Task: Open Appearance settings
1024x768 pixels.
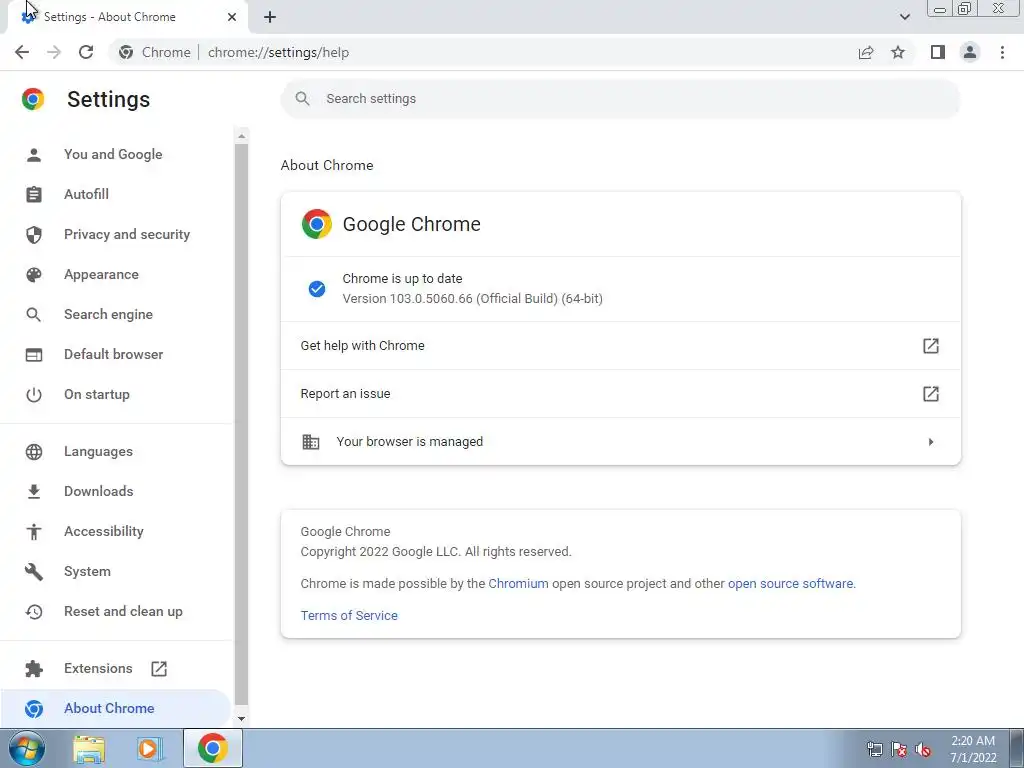Action: click(101, 274)
